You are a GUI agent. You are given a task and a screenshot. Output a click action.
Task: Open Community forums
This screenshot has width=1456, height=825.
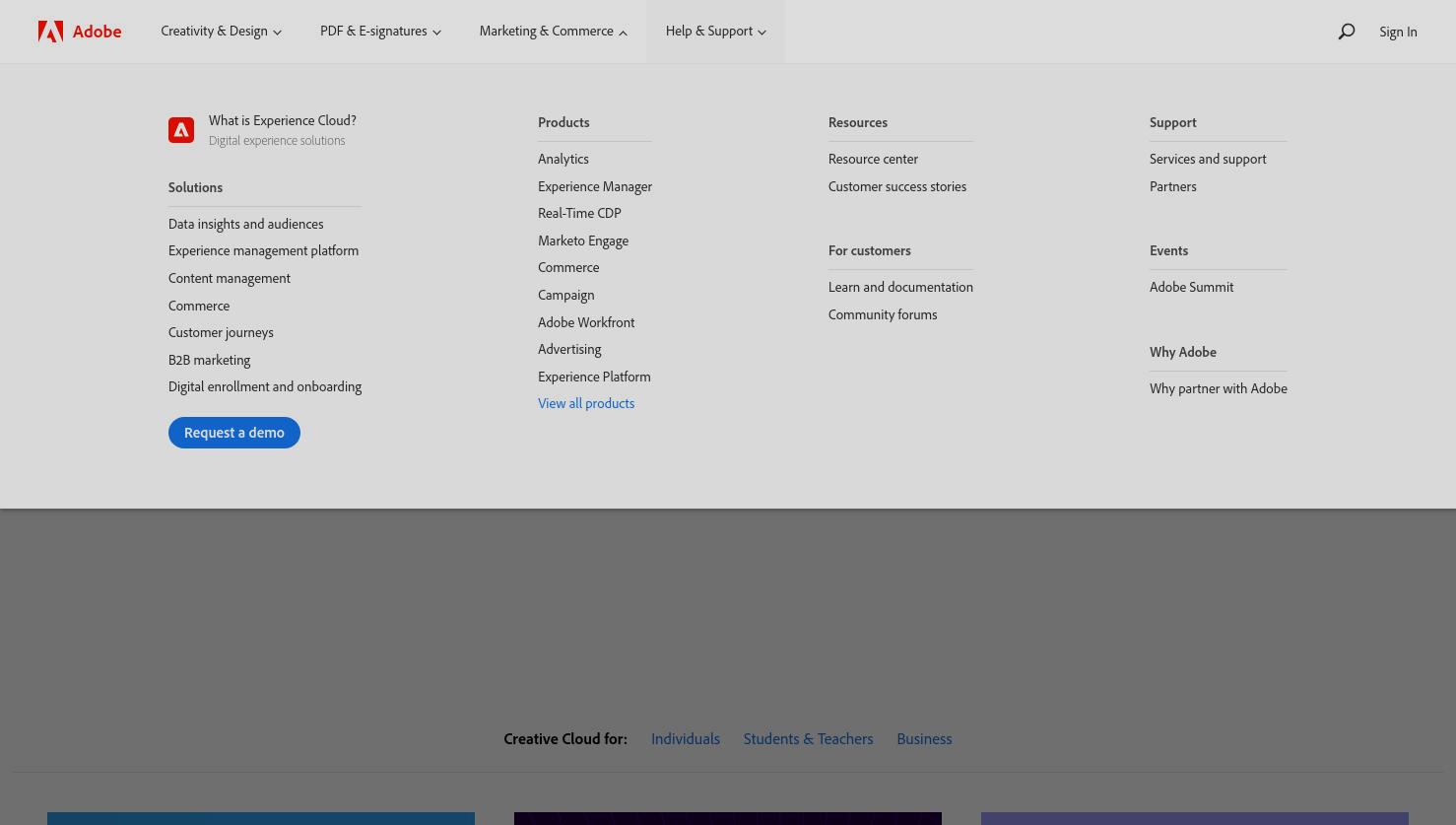[883, 314]
